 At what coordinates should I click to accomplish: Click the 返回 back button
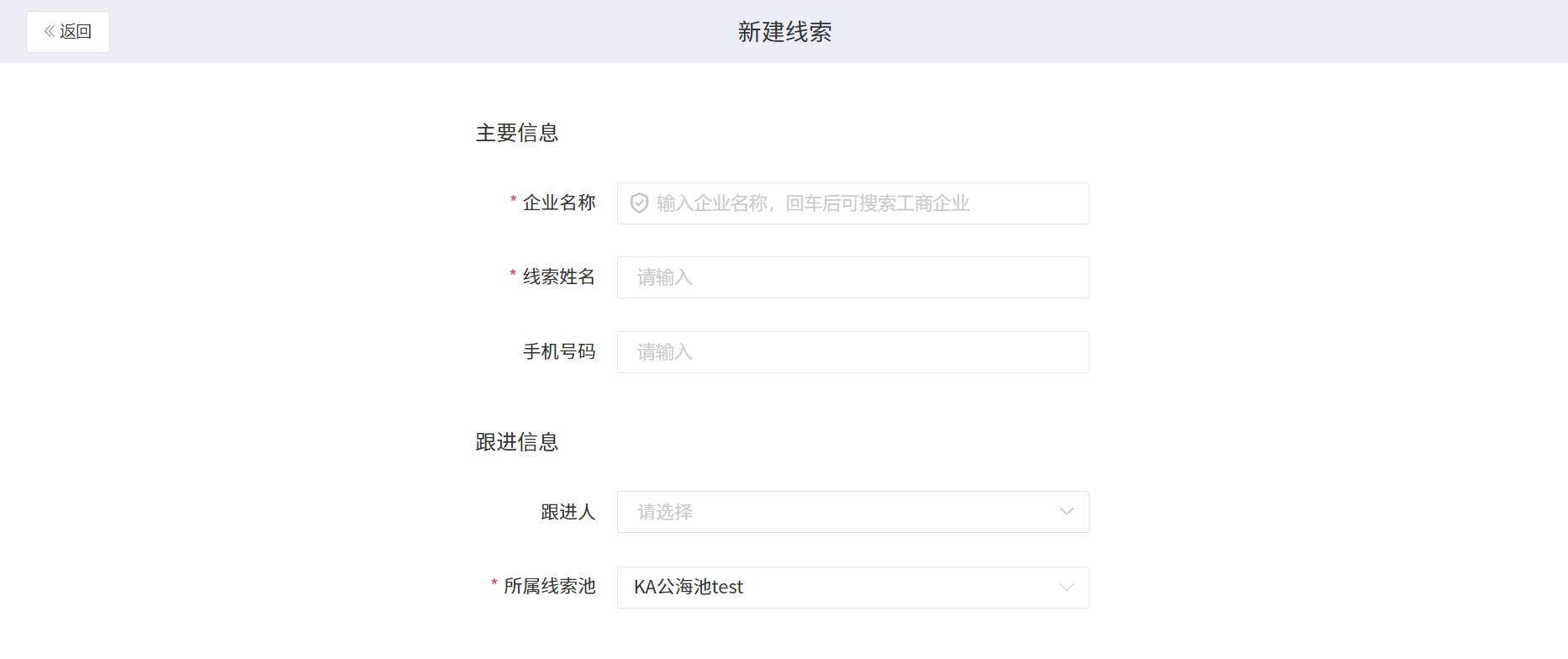pyautogui.click(x=68, y=32)
